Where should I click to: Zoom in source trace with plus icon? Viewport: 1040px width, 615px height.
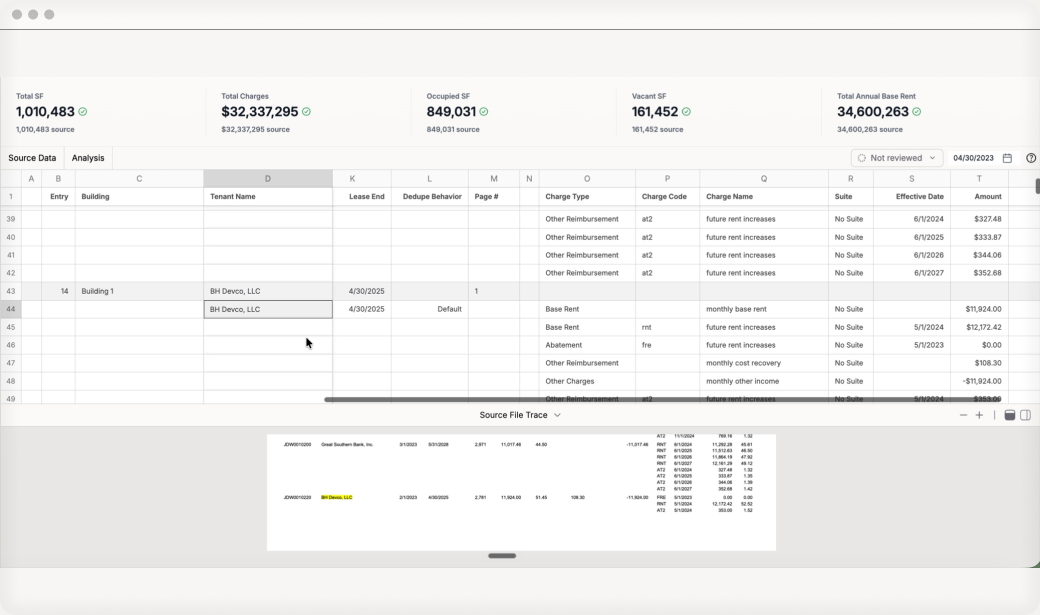979,415
